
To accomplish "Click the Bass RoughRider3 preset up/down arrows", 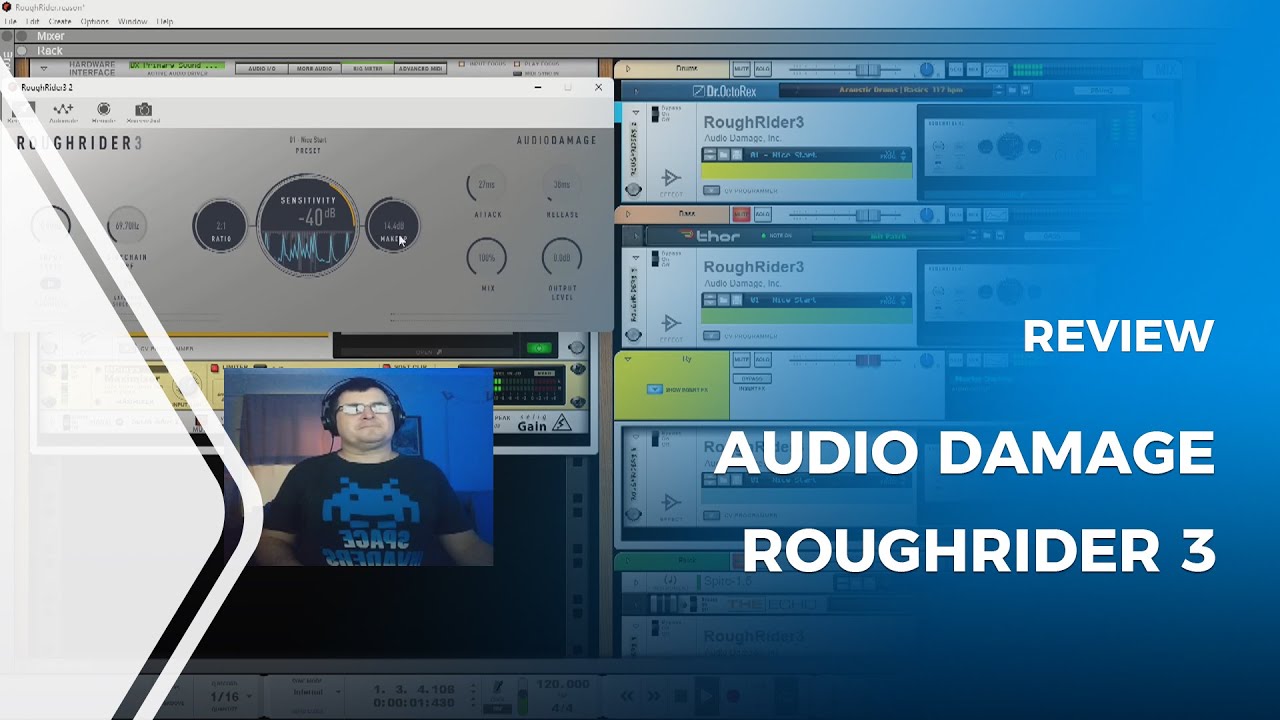I will (x=904, y=300).
